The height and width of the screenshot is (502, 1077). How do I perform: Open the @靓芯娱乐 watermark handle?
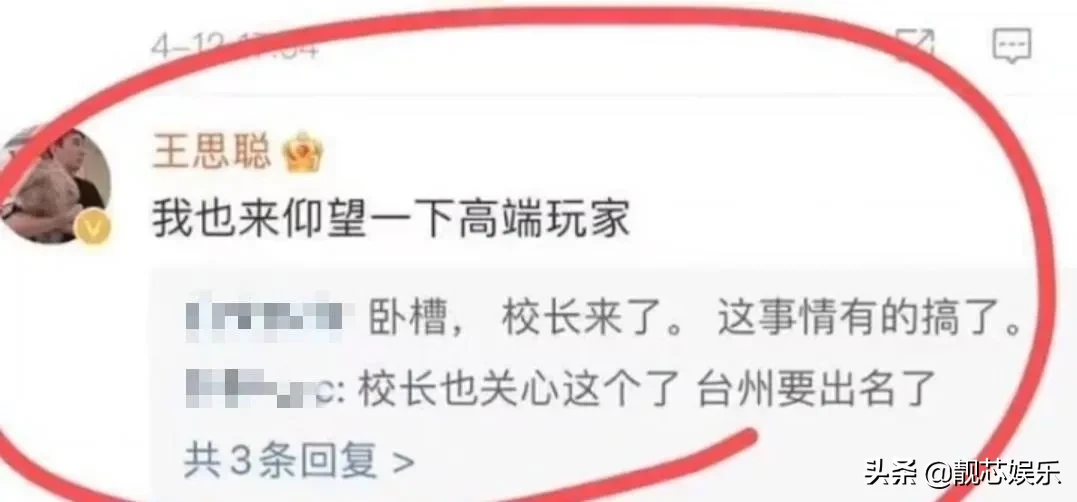tap(993, 474)
